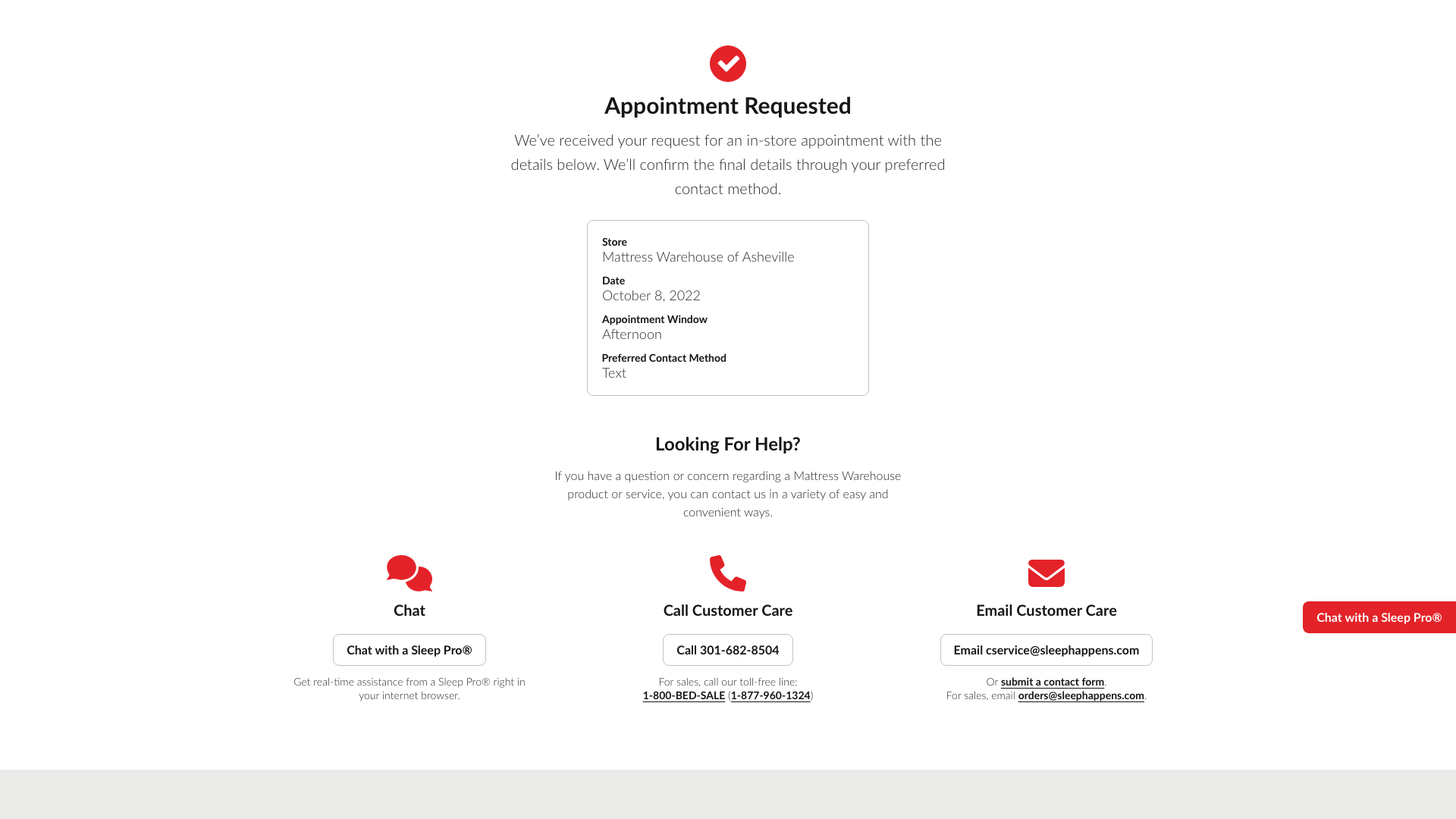1456x819 pixels.
Task: Click the appointment confirmed checkmark icon
Action: 728,64
